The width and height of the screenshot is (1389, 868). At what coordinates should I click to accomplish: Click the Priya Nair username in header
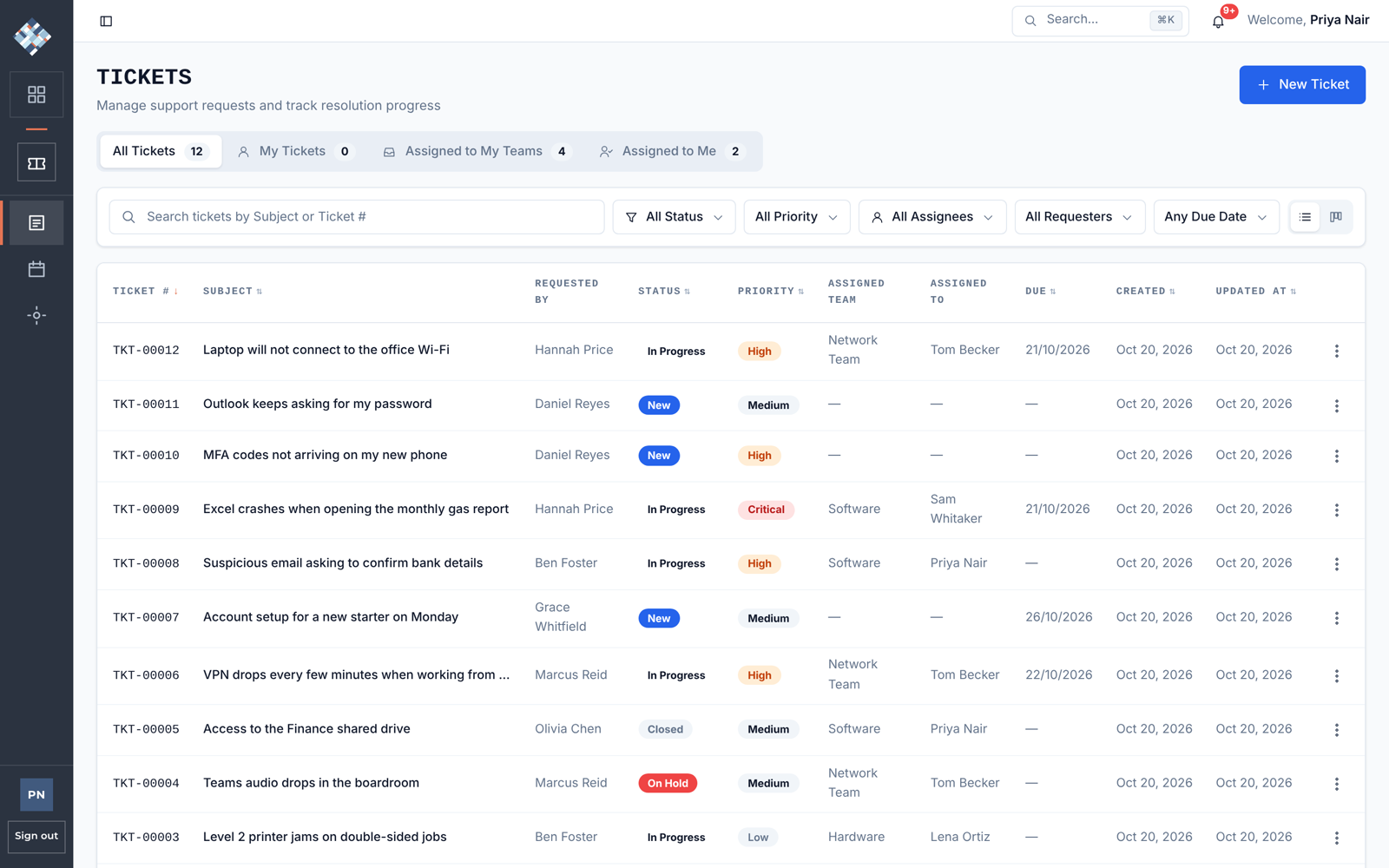pyautogui.click(x=1340, y=20)
